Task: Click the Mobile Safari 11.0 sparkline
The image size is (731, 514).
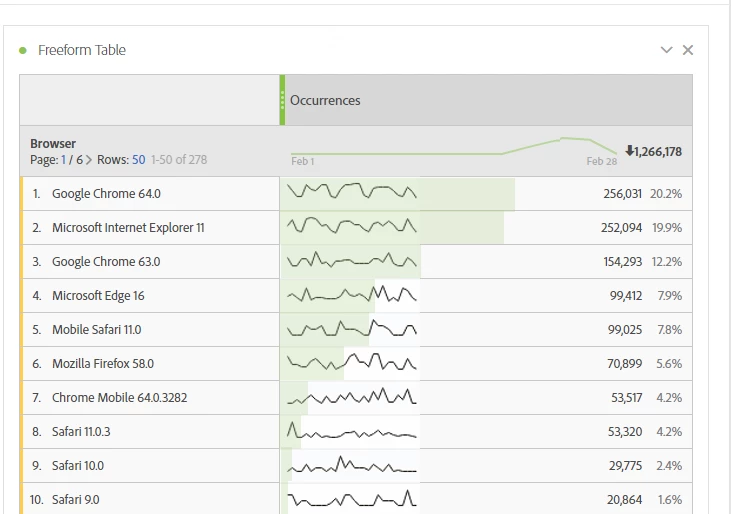Action: 352,328
